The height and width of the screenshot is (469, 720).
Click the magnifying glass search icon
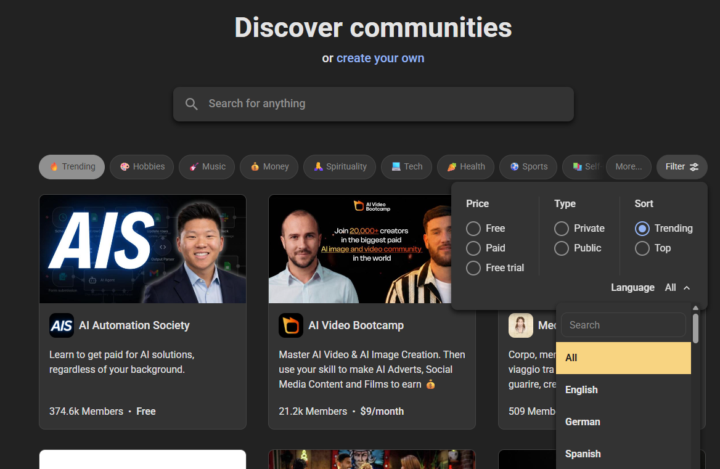tap(191, 104)
